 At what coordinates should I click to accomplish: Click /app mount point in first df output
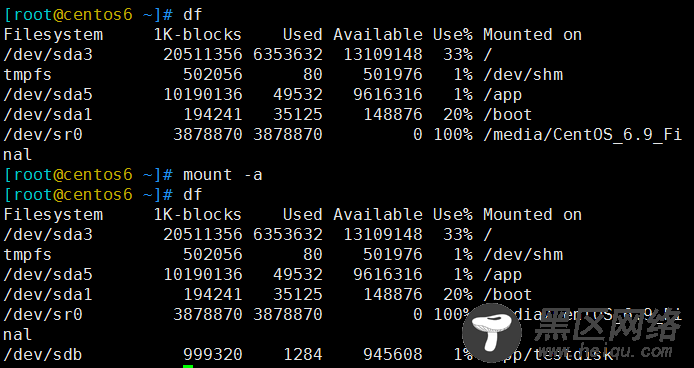tap(502, 95)
